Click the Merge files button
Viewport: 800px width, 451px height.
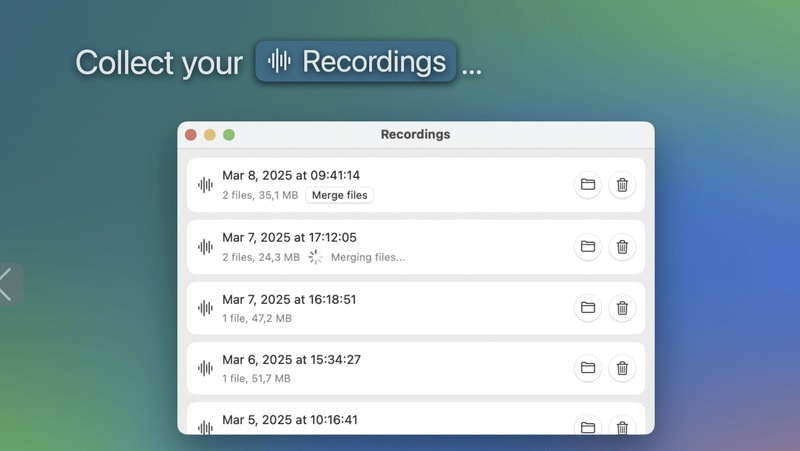pyautogui.click(x=340, y=195)
